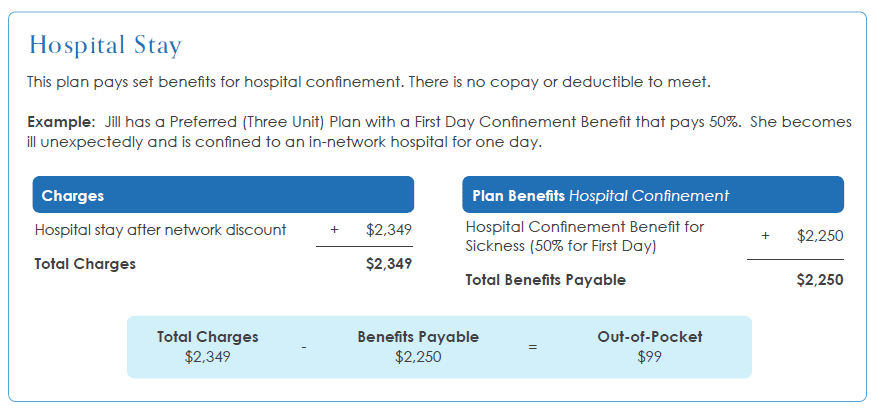Click the equals sign in the summary bar
Screen dimensions: 878x411
[x=533, y=347]
